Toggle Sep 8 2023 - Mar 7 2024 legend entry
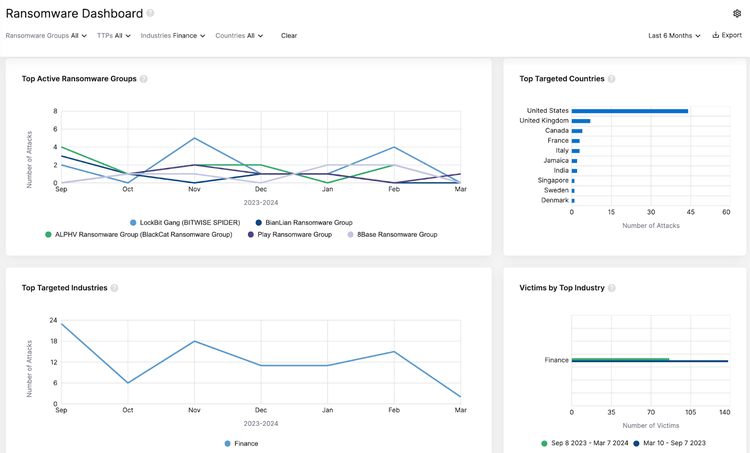 (543, 442)
